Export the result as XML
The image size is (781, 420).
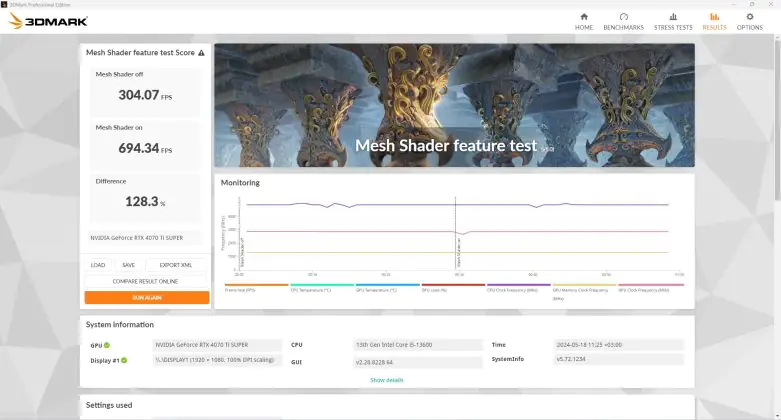175,265
